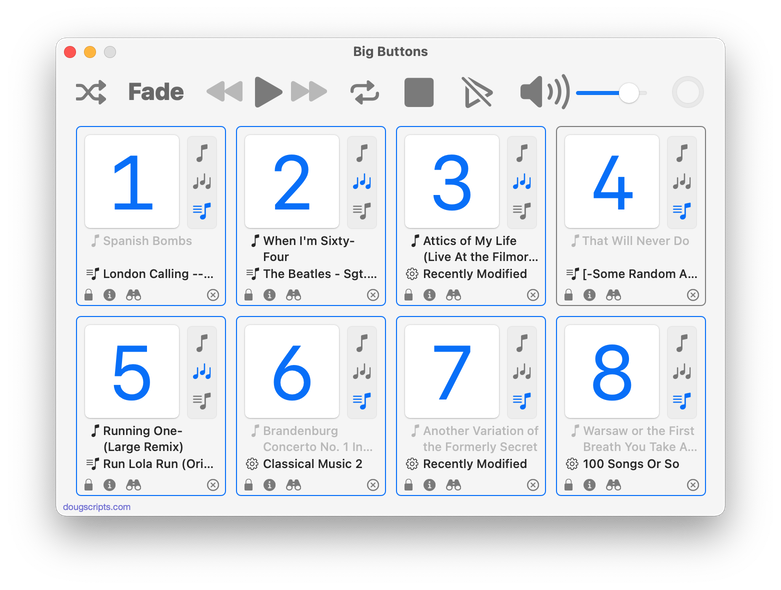Clear the 100 Songs Or So card
Viewport: 781px width, 590px height.
692,485
